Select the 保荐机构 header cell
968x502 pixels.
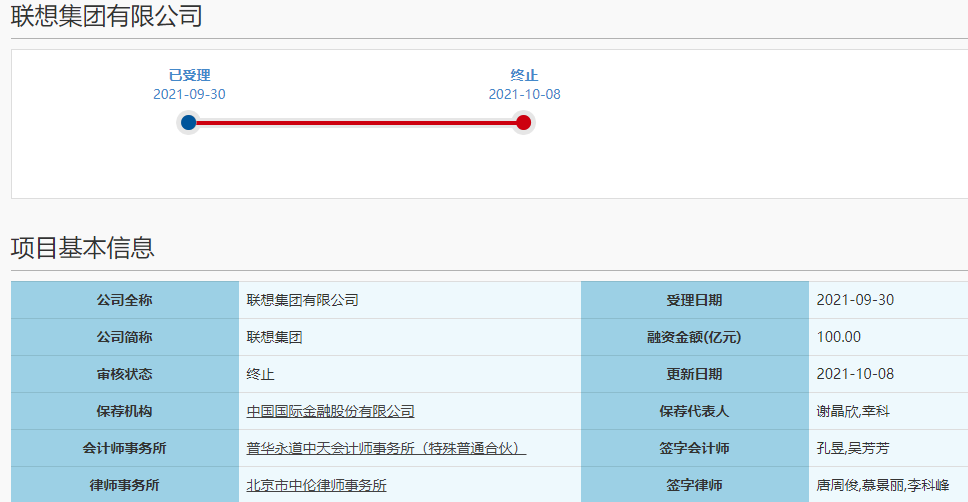(125, 411)
